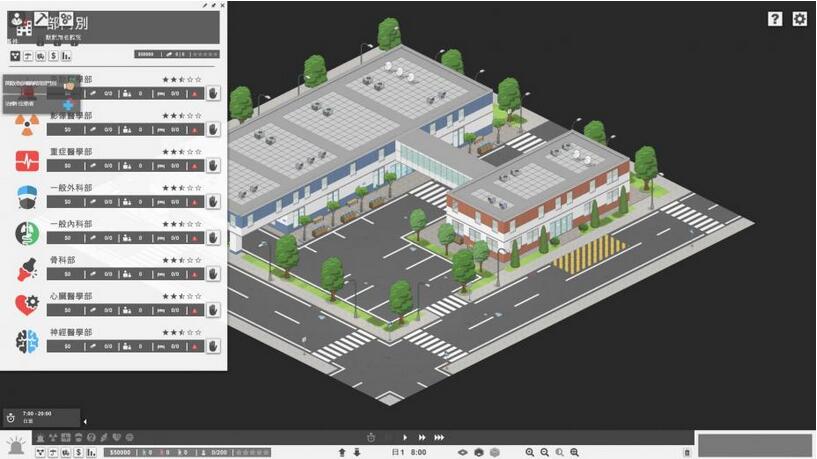The image size is (817, 459).
Task: Open the settings gear menu
Action: (x=799, y=19)
